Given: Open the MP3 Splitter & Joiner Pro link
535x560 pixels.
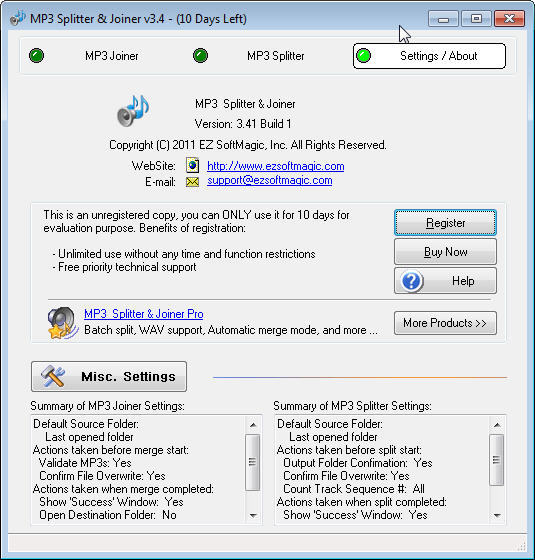Looking at the screenshot, I should [144, 314].
